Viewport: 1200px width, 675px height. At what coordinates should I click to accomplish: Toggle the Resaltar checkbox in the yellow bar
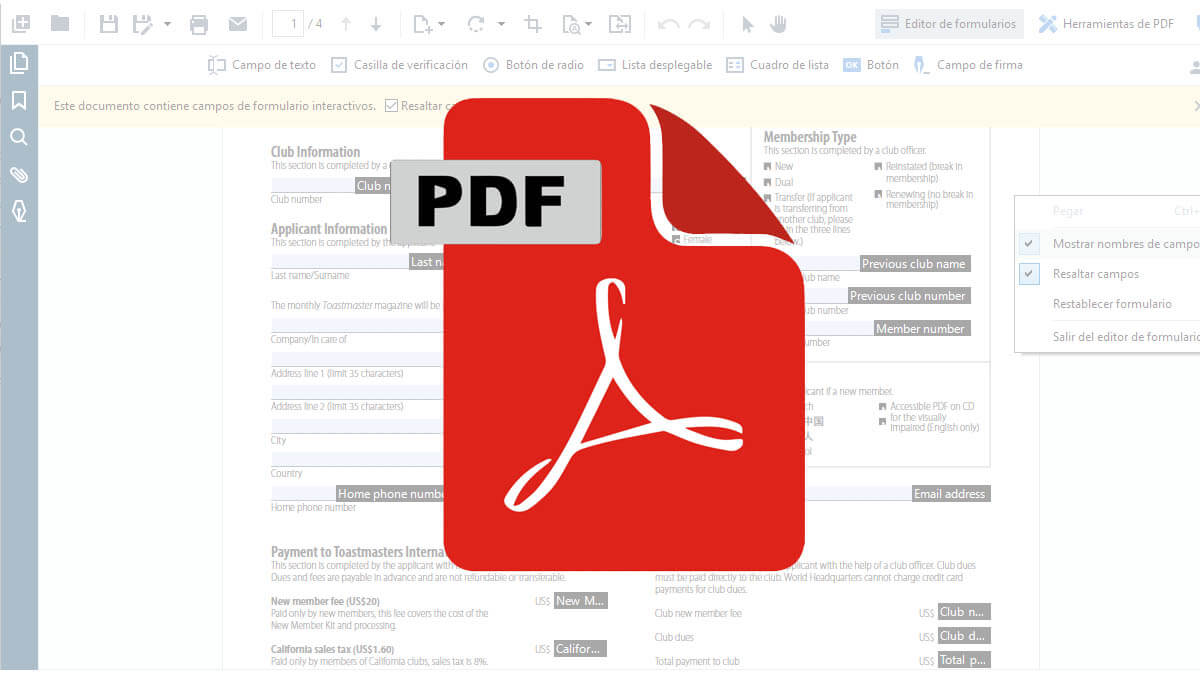pos(391,105)
